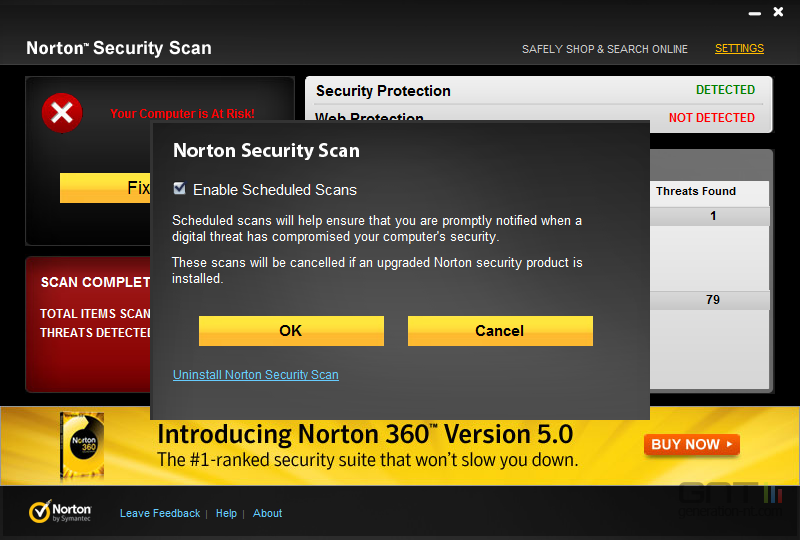Open the SETTINGS link

tap(739, 48)
